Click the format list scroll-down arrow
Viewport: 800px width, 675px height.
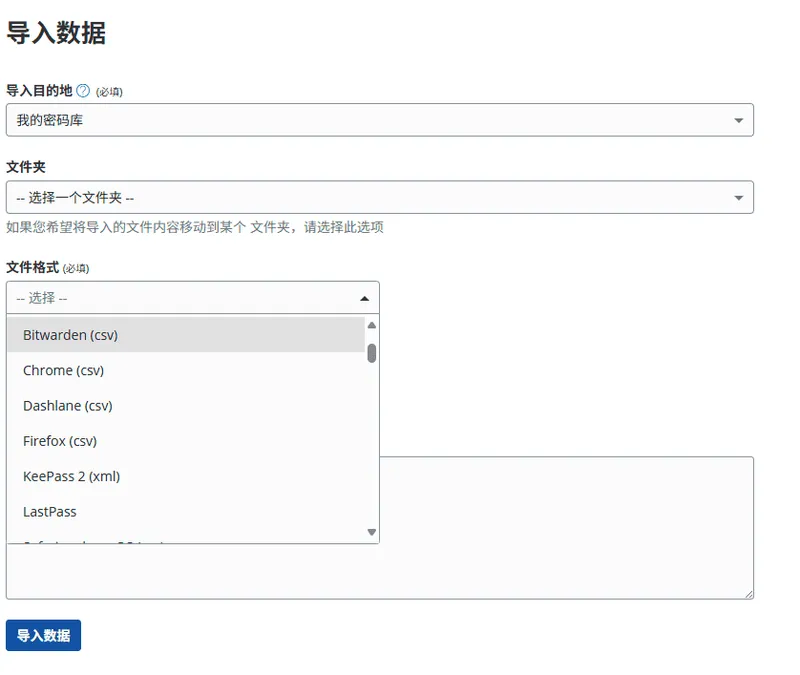coord(372,532)
